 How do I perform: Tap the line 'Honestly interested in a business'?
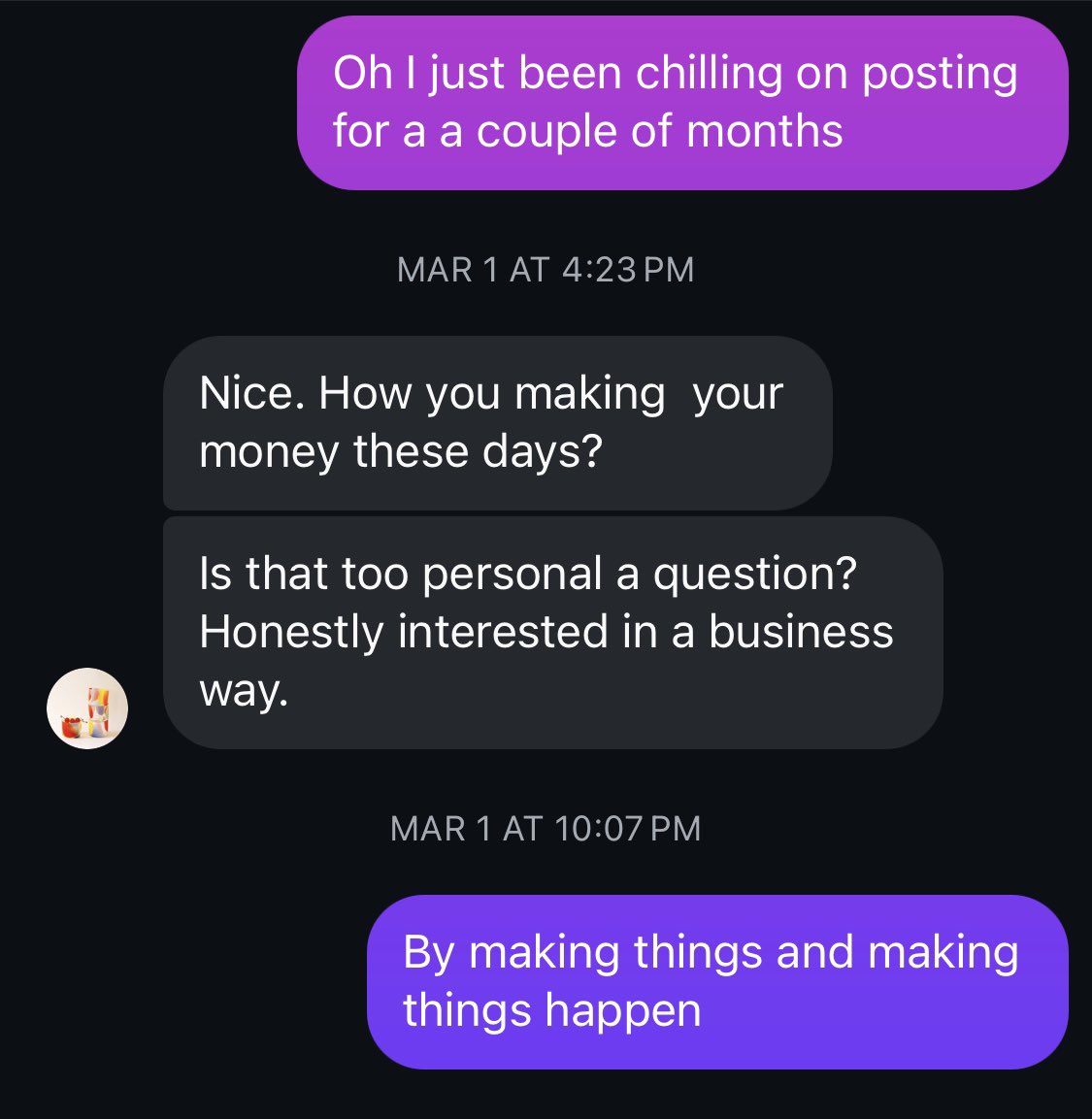tap(546, 633)
